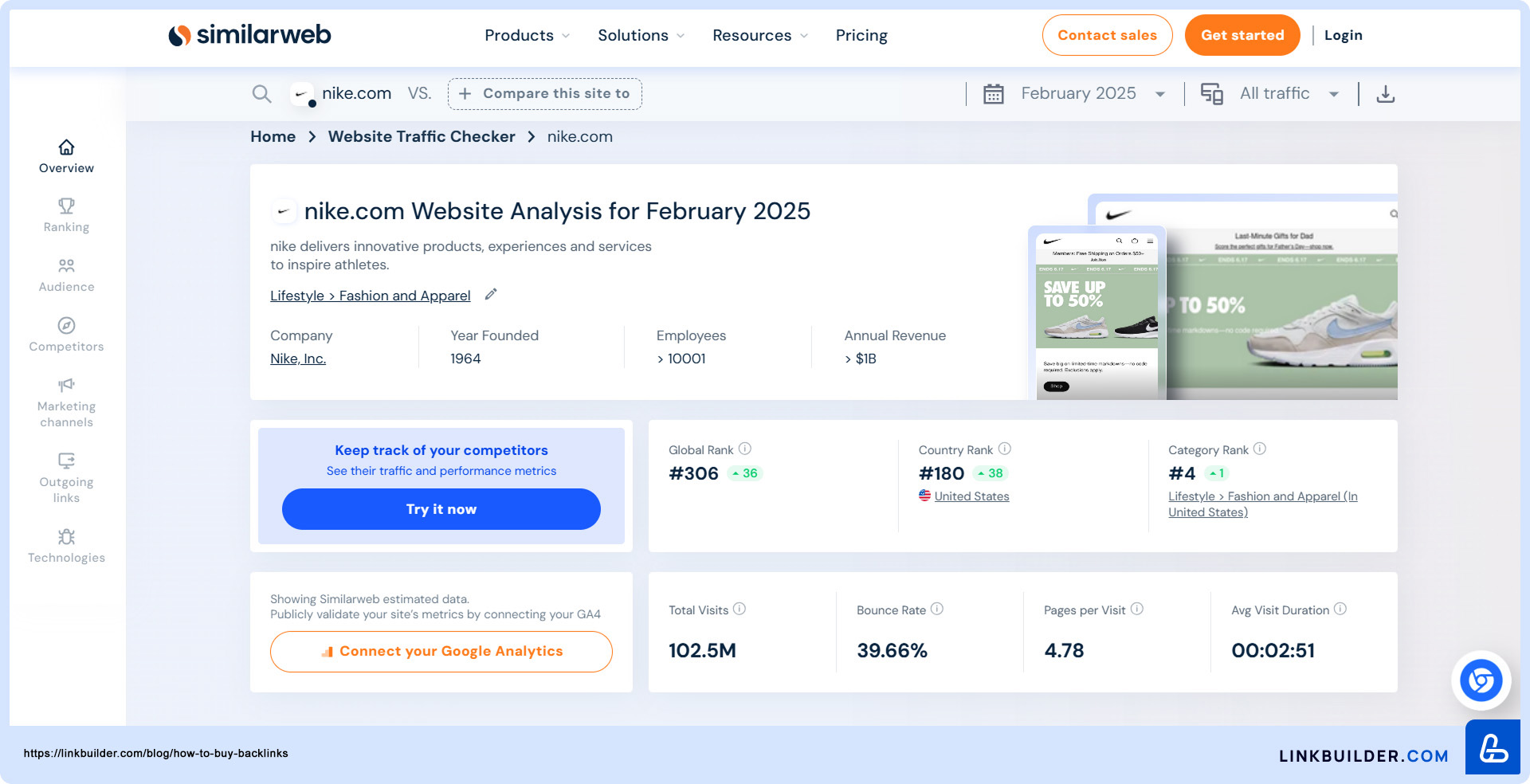1530x784 pixels.
Task: Open the Technologies sidebar section
Action: click(66, 546)
